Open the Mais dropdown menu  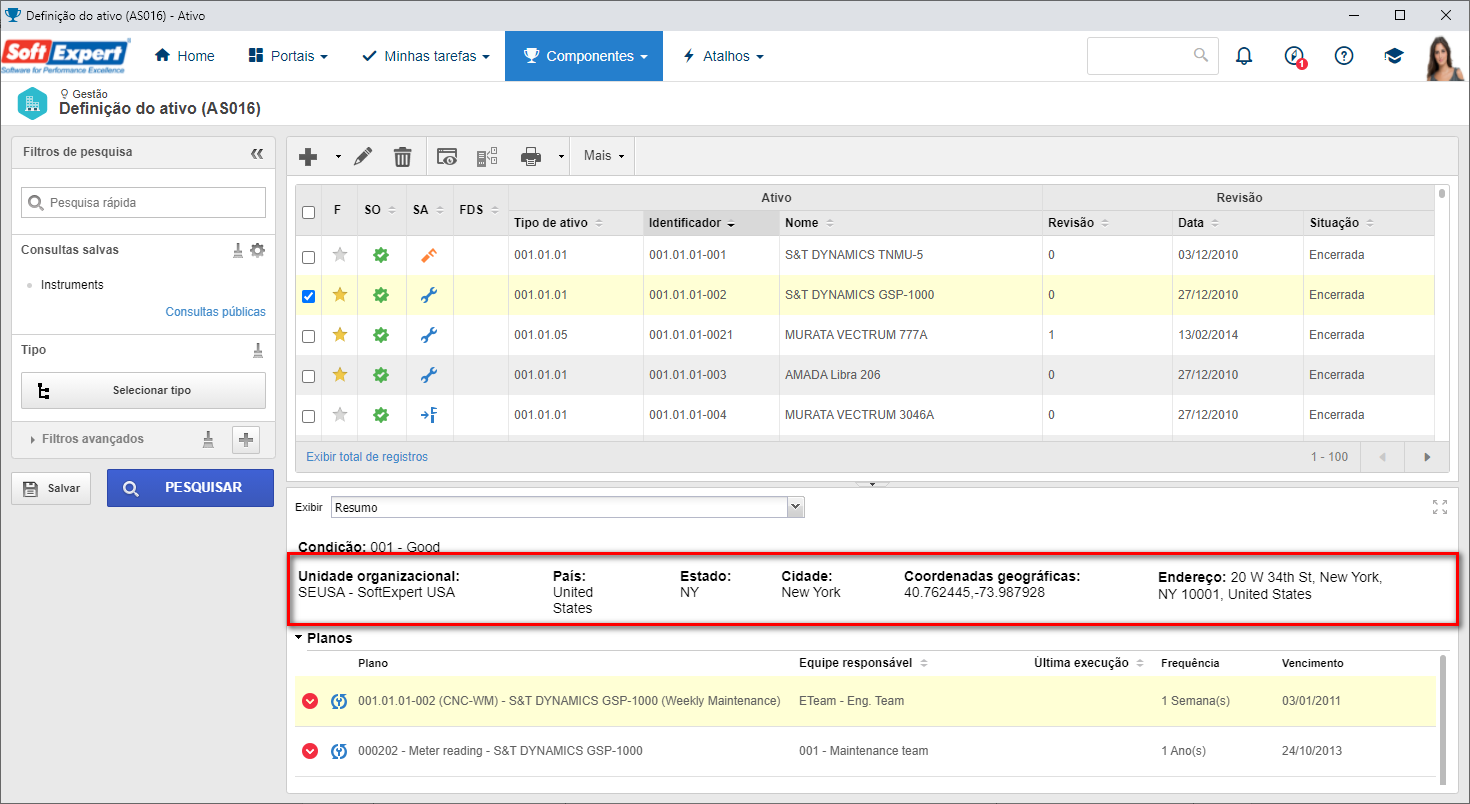pyautogui.click(x=604, y=156)
